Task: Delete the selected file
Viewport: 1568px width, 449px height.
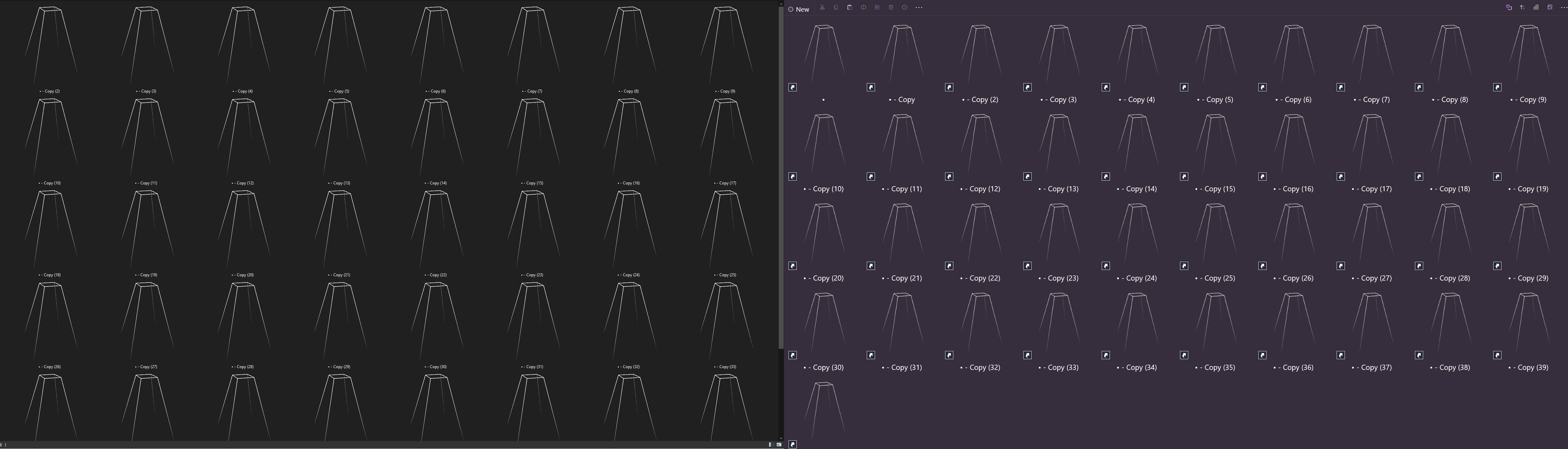Action: point(890,8)
